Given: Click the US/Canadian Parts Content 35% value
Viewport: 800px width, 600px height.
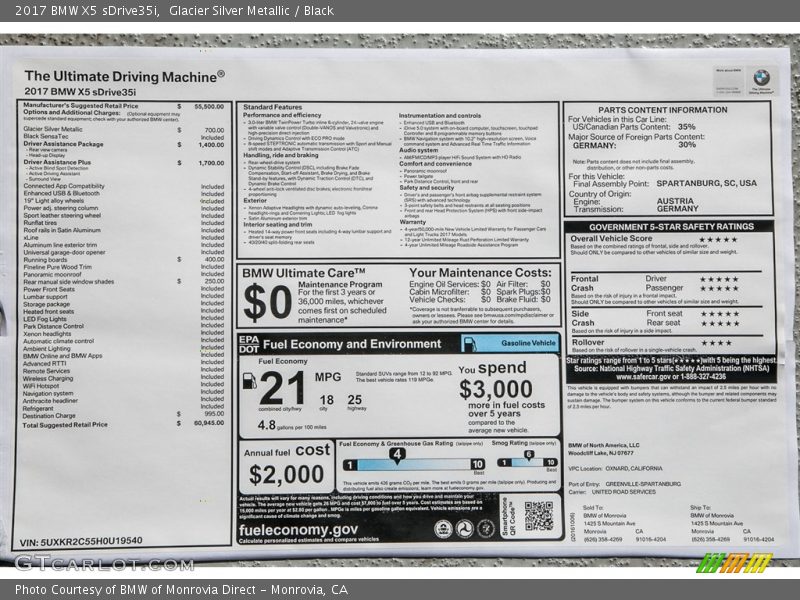Looking at the screenshot, I should (x=686, y=127).
